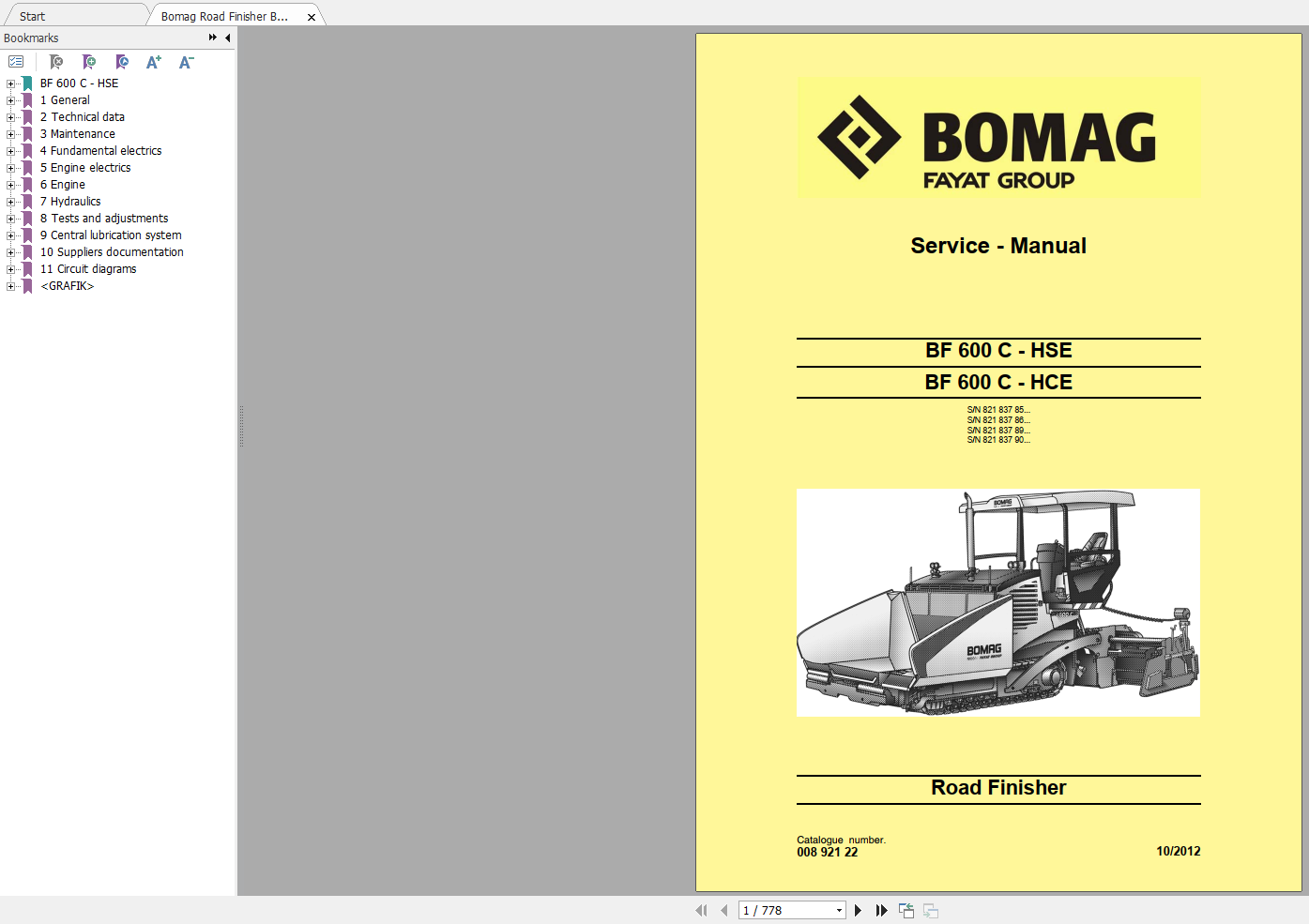Open bookmark 11 Circuit diagrams
This screenshot has width=1309, height=924.
pos(88,269)
